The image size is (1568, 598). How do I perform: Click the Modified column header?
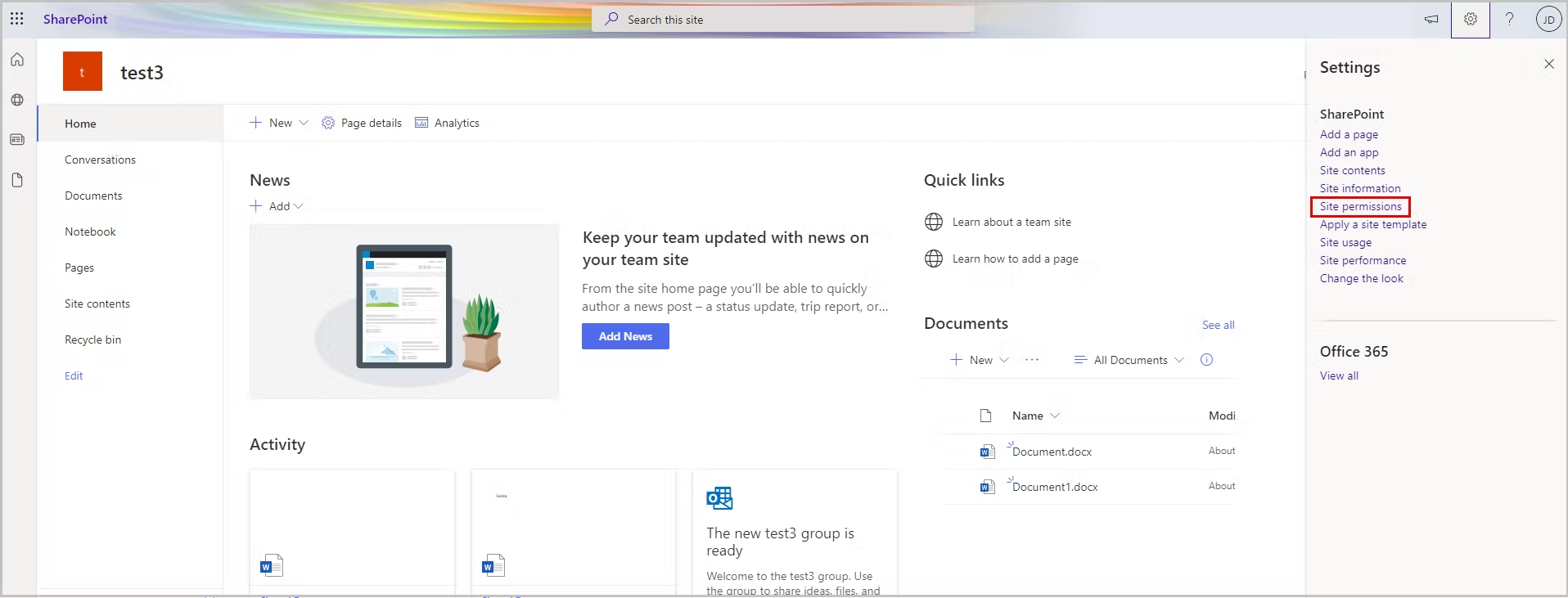[1222, 416]
